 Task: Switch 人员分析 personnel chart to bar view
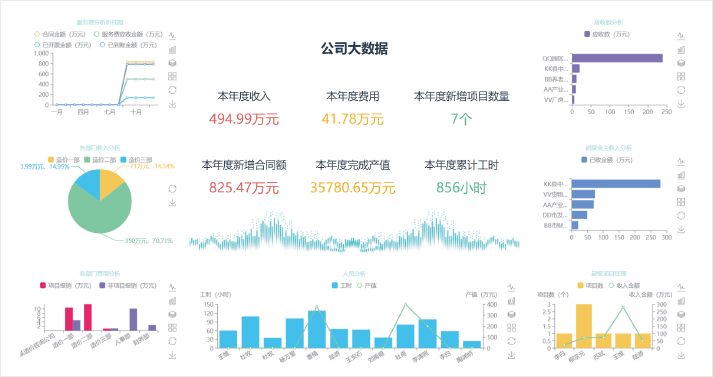click(x=512, y=301)
